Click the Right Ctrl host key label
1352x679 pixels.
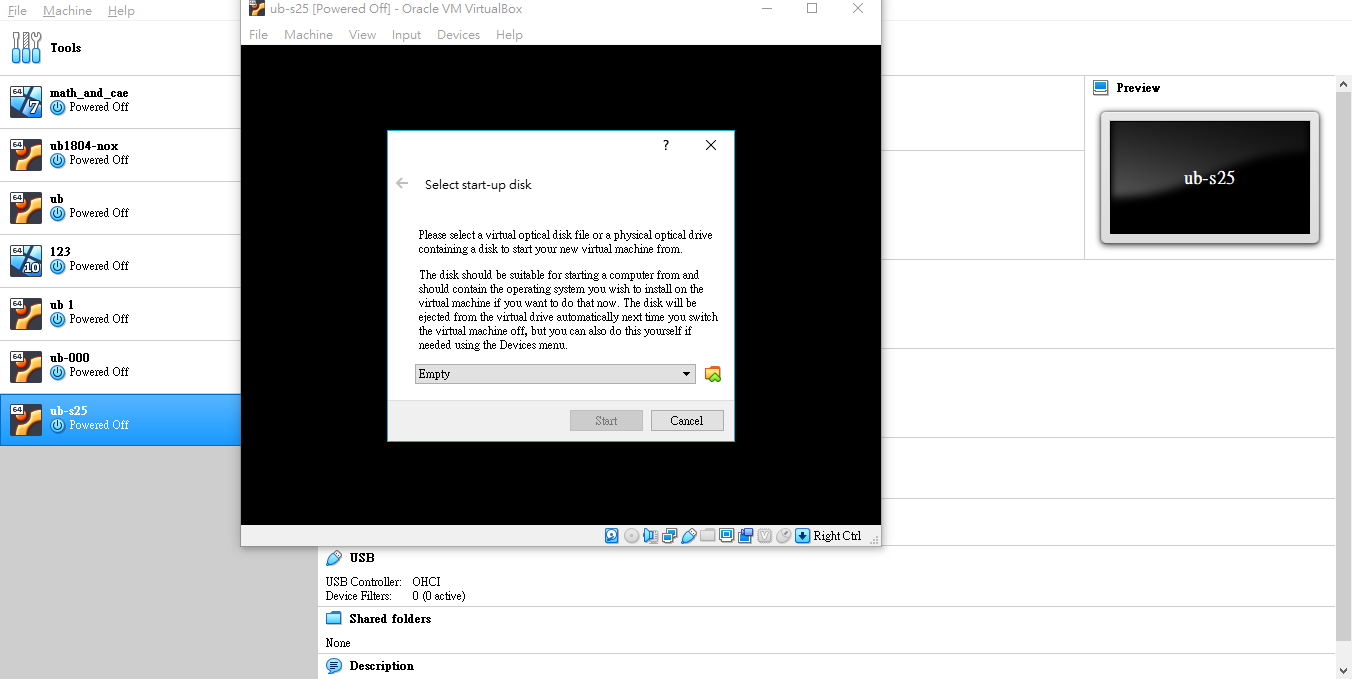(837, 536)
